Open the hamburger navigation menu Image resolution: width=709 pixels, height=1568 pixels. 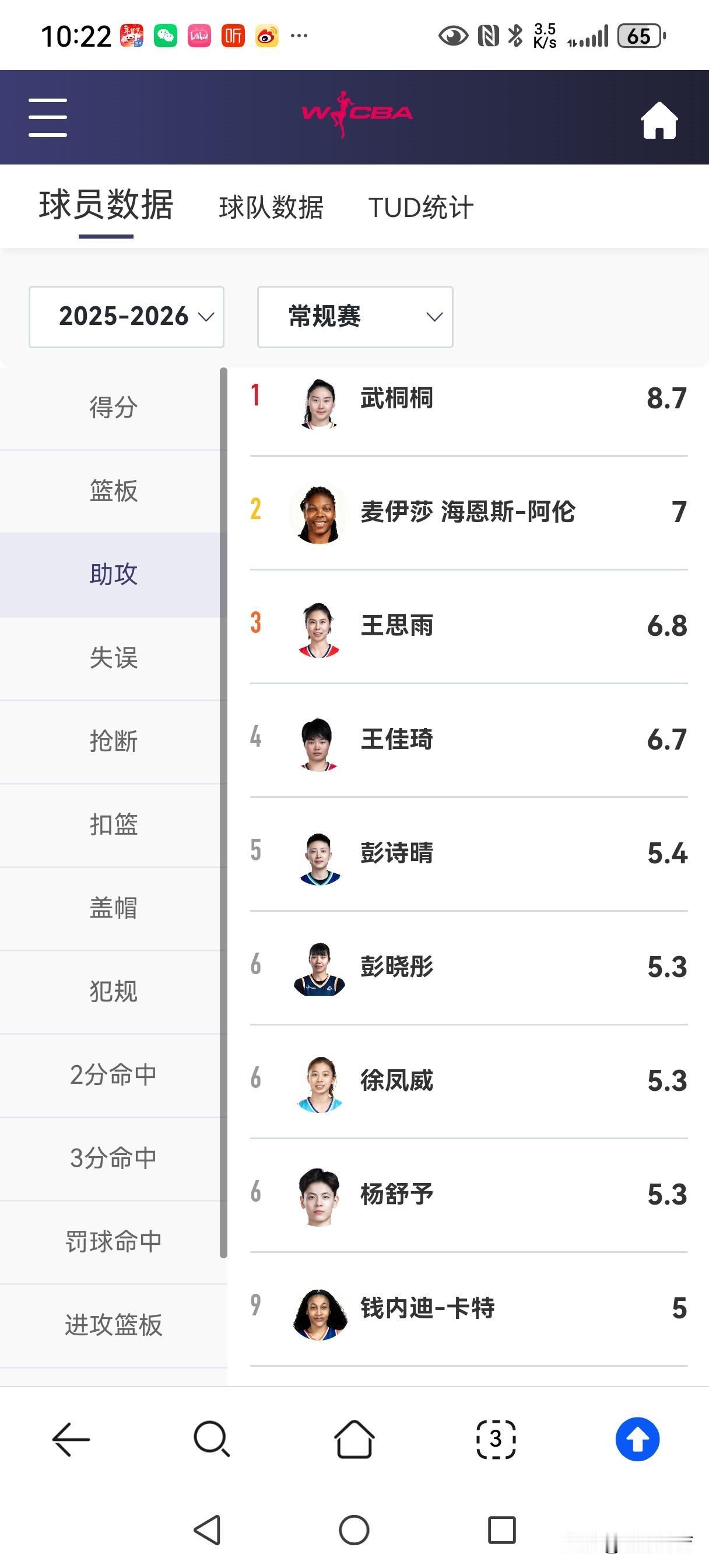48,116
